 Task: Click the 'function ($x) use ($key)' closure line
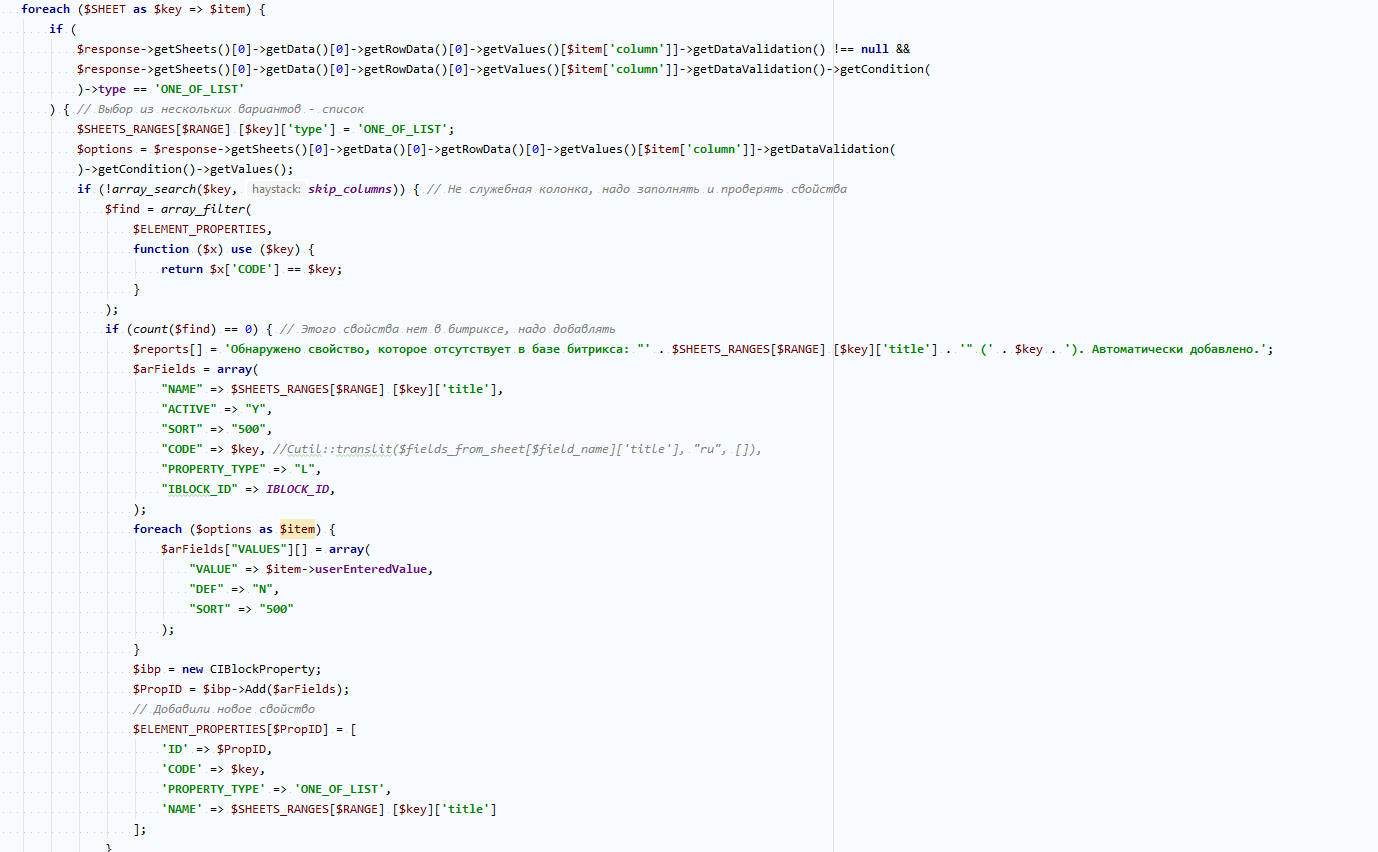click(x=224, y=249)
